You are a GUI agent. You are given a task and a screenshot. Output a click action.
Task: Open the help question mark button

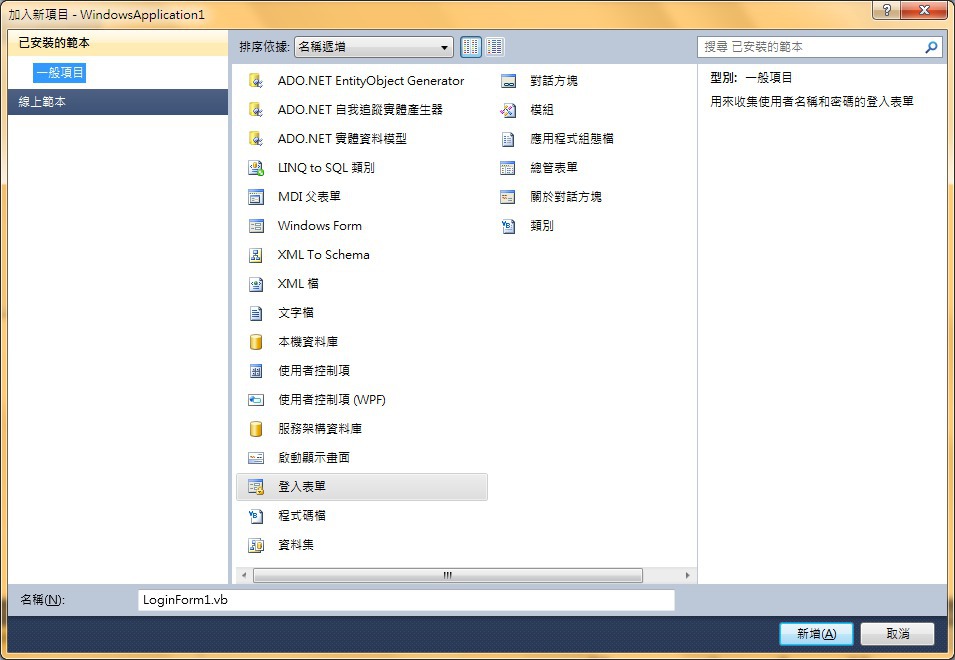point(886,9)
